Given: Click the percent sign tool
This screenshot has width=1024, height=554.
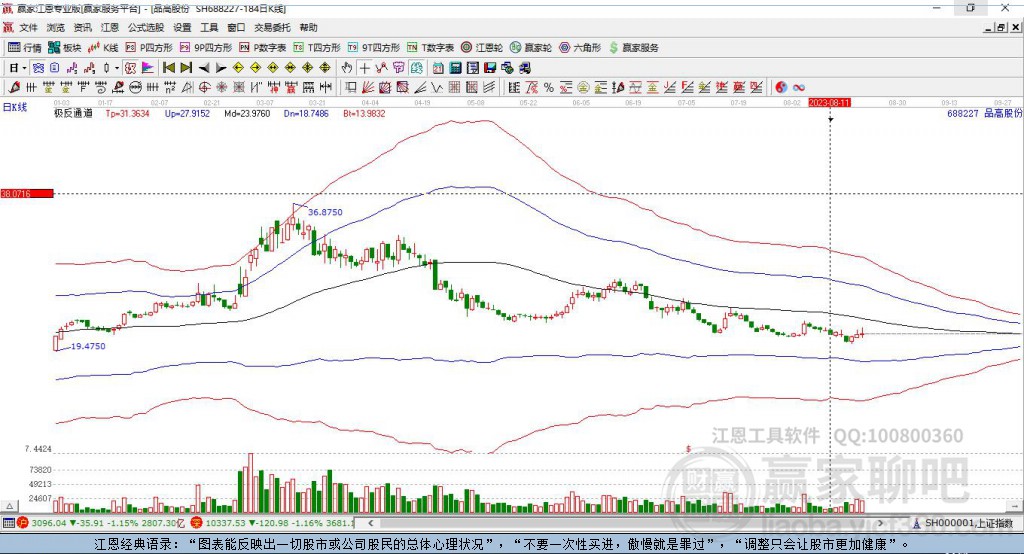Looking at the screenshot, I should [549, 87].
